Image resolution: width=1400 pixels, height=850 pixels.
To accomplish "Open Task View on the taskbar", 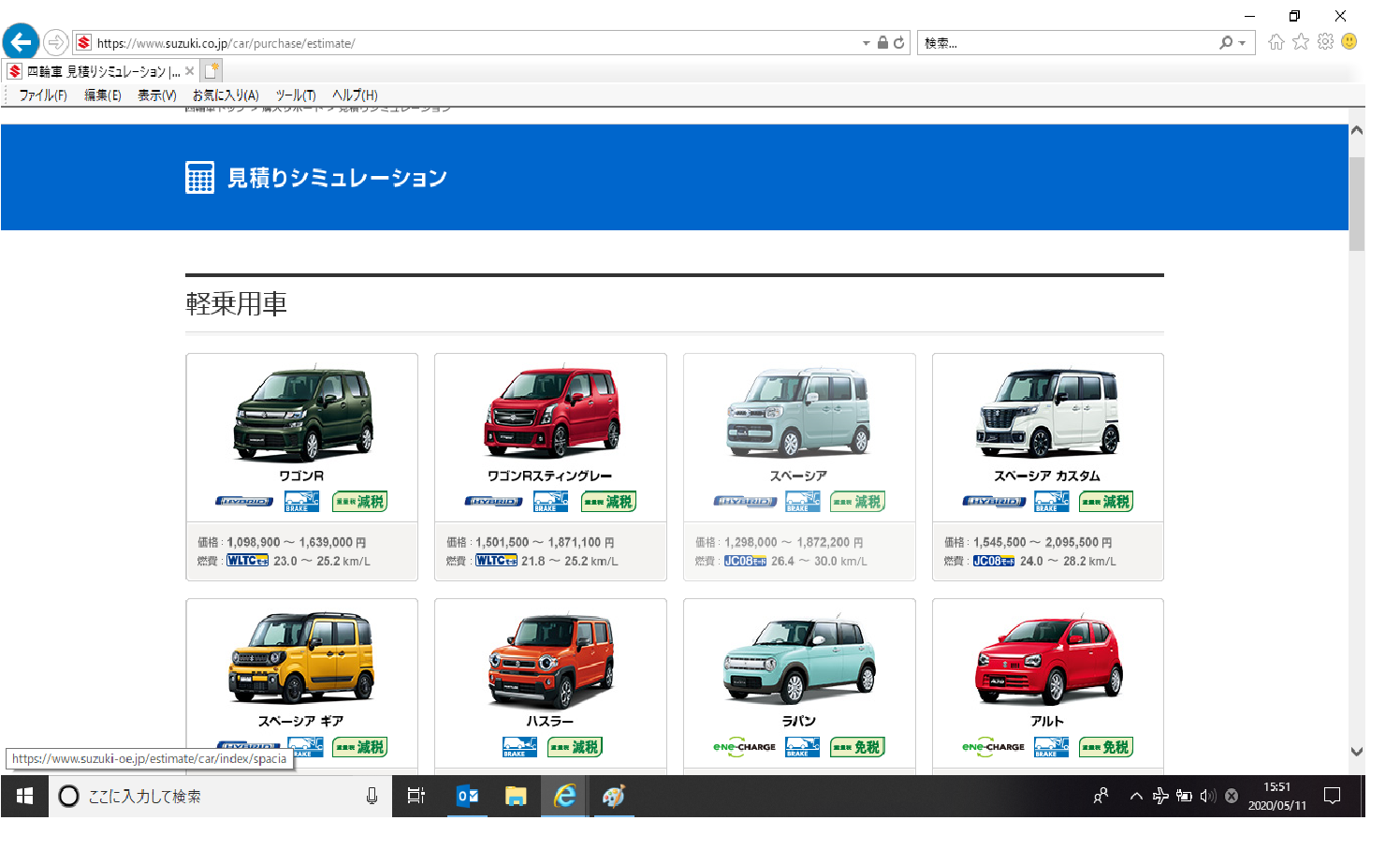I will pos(416,796).
